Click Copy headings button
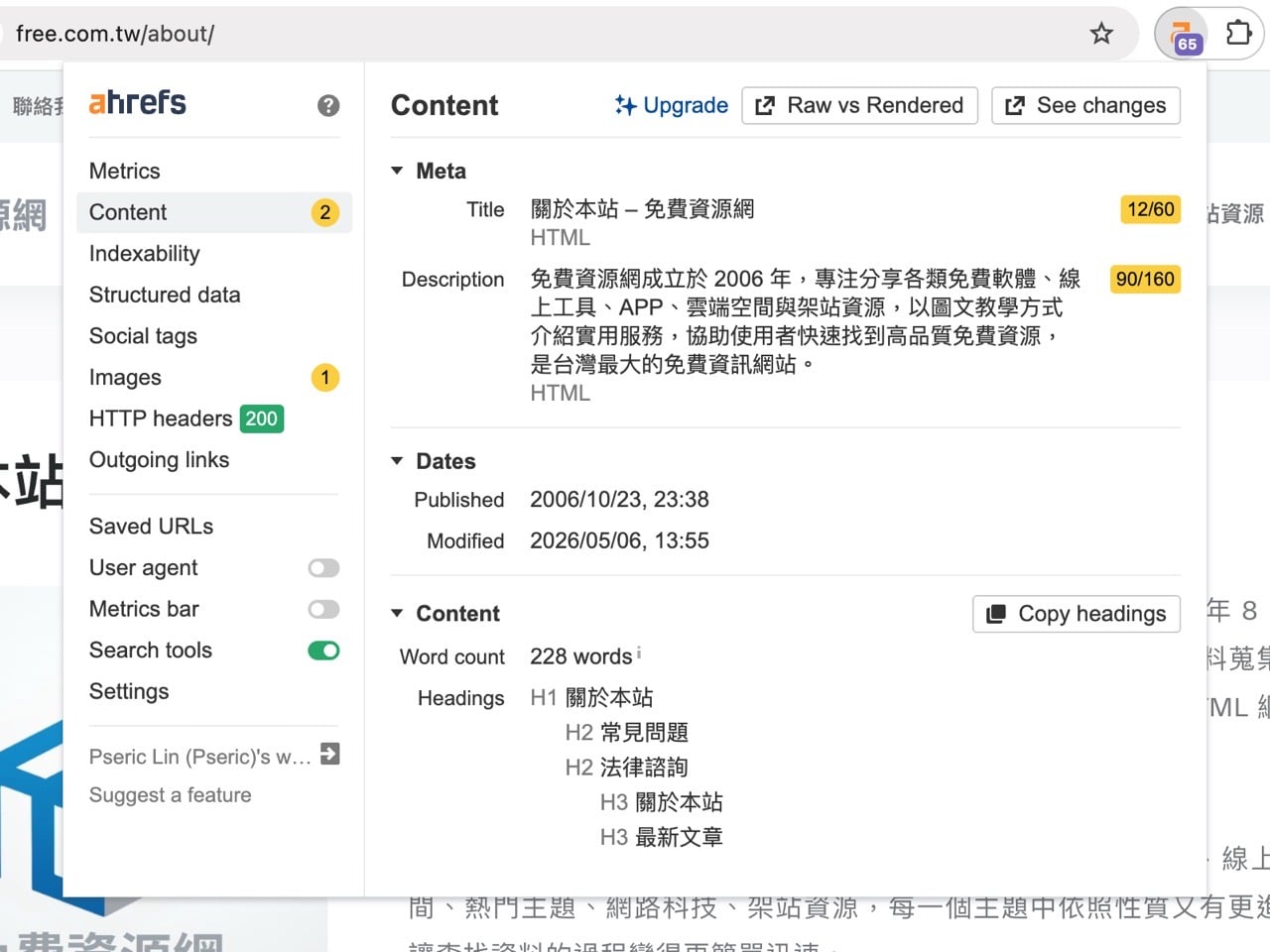Image resolution: width=1270 pixels, height=952 pixels. (x=1077, y=614)
